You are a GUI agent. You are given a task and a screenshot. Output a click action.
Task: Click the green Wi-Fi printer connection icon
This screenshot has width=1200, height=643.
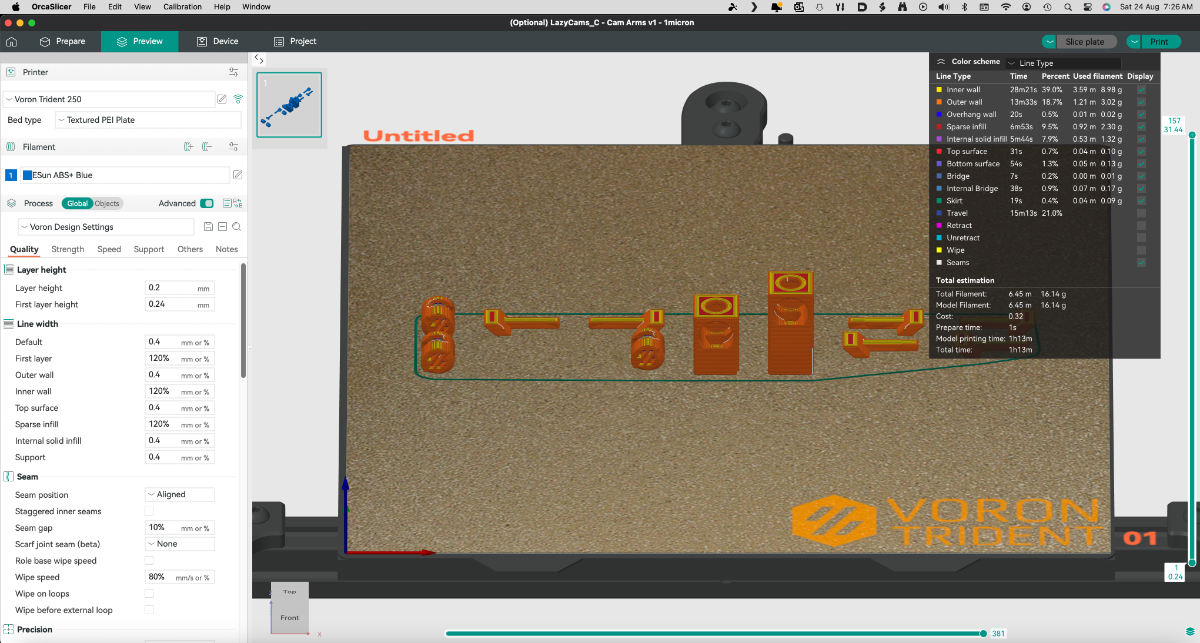click(238, 99)
